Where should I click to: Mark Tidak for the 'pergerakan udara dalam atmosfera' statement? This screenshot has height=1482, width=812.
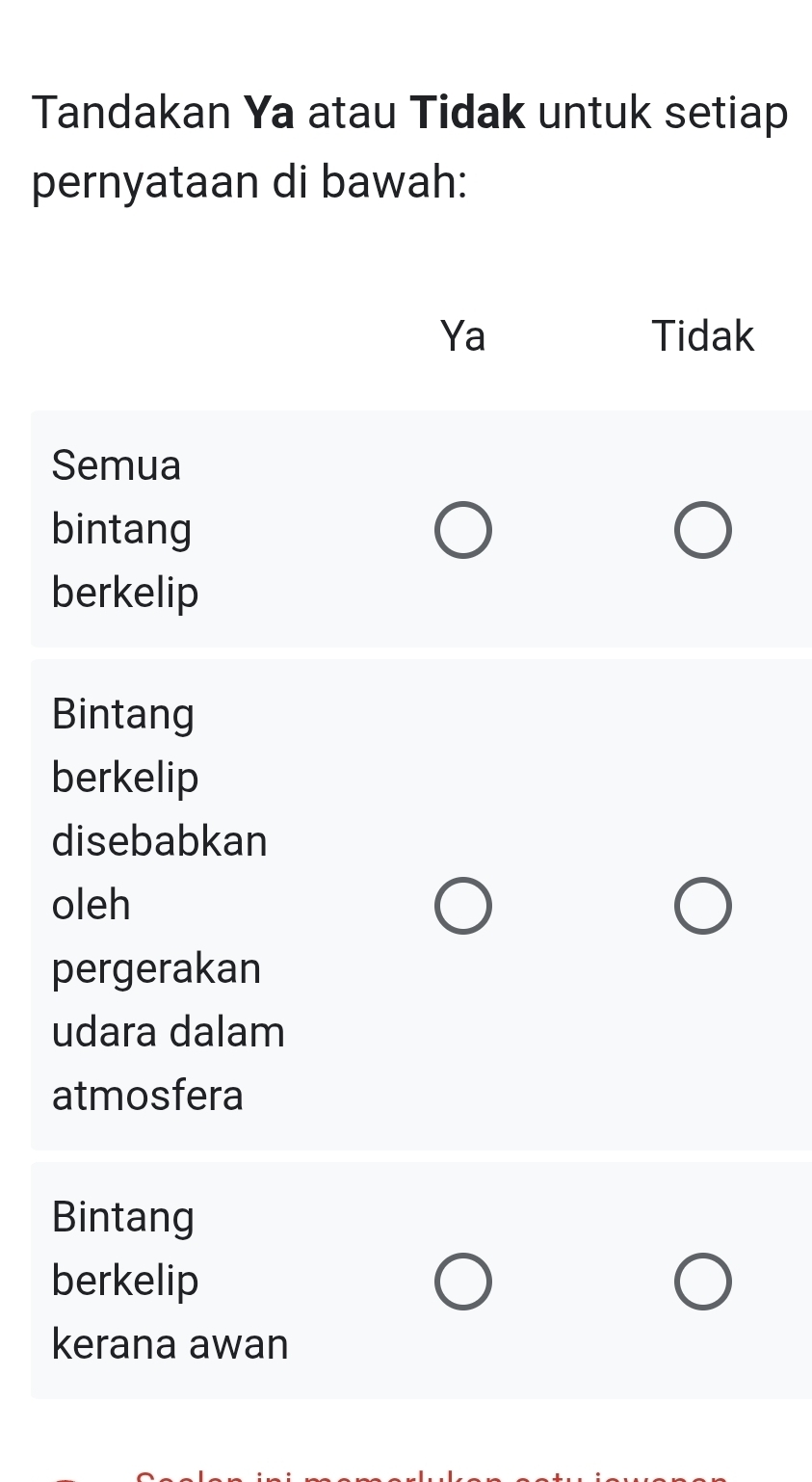click(x=702, y=906)
